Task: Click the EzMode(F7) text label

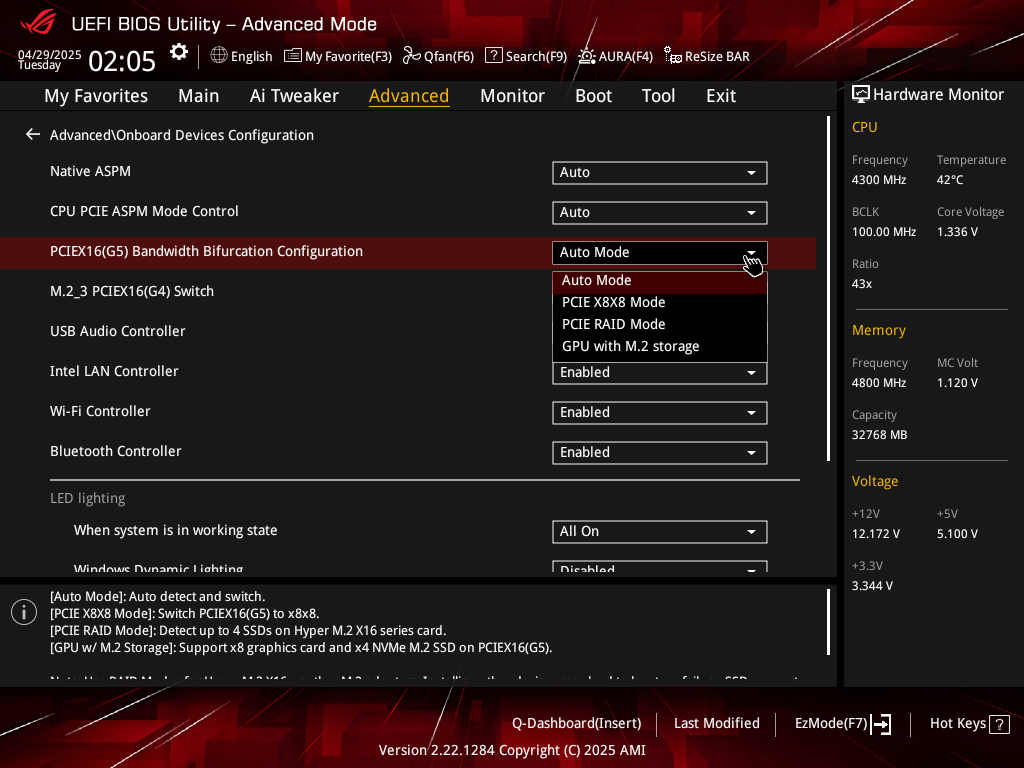Action: pos(831,724)
